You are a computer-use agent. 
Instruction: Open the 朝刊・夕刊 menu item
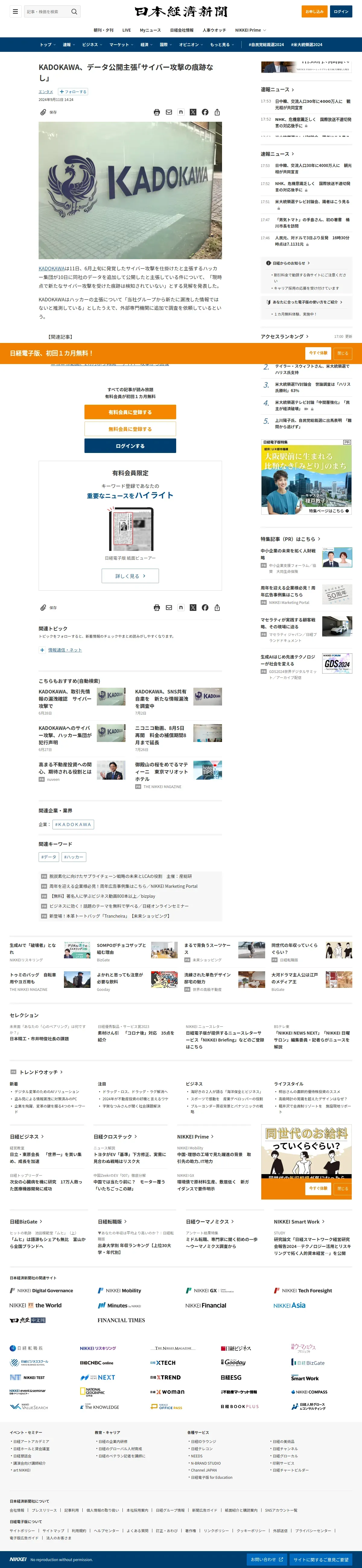[103, 30]
